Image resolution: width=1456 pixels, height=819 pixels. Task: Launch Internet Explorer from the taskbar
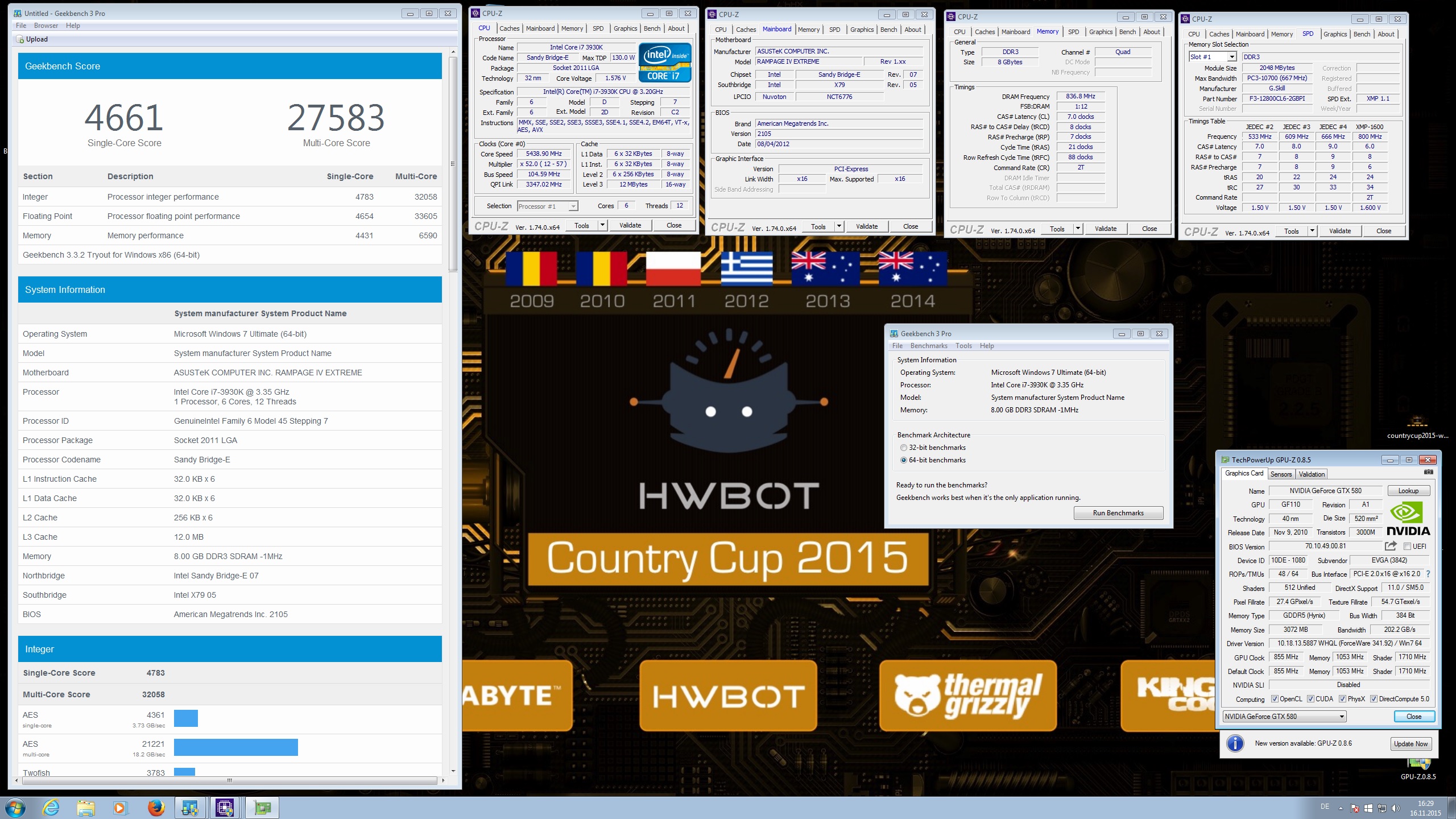[51, 808]
